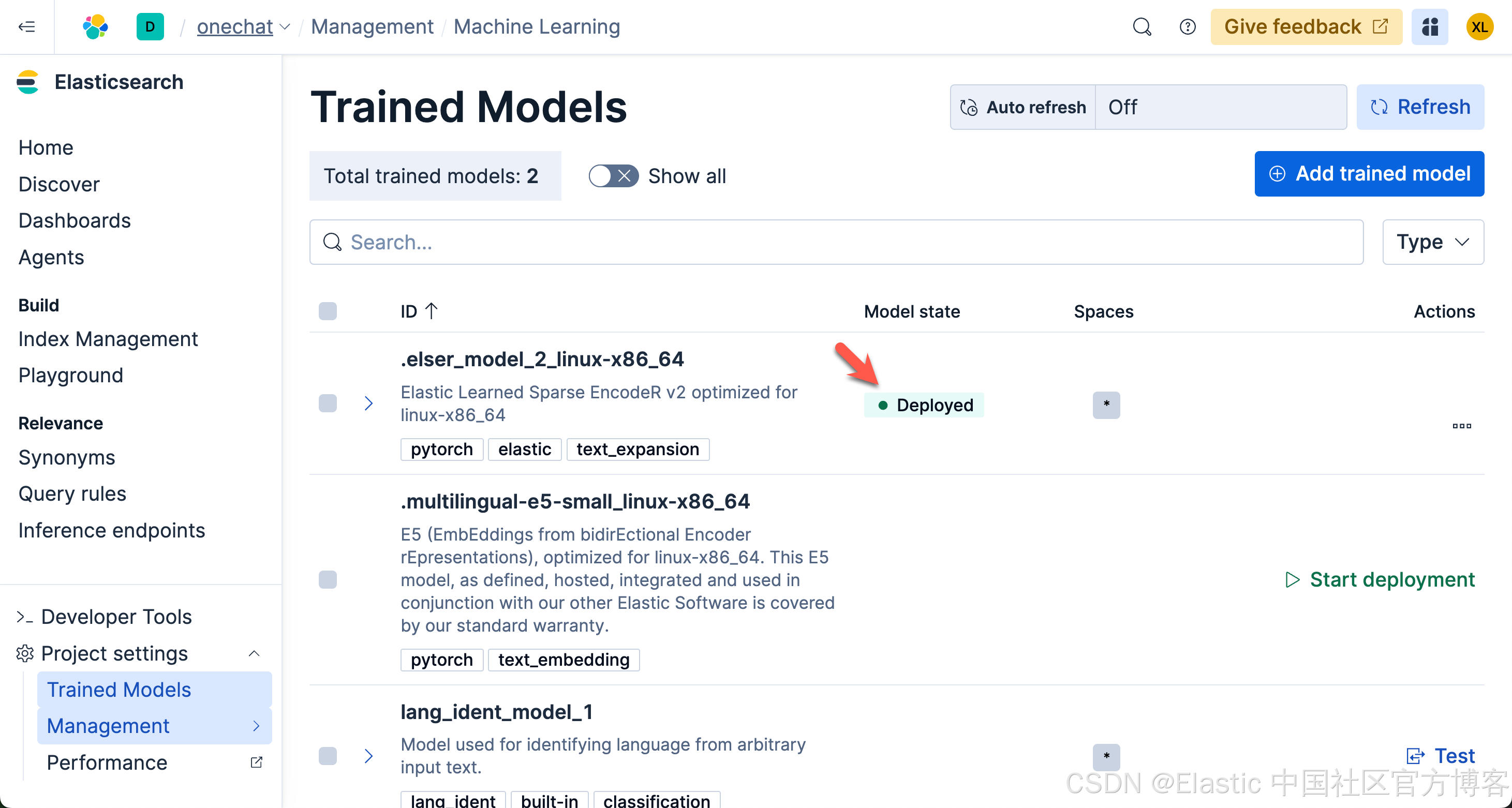The image size is (1512, 808).
Task: Click the Machine Learning breadcrumb
Action: click(x=537, y=27)
